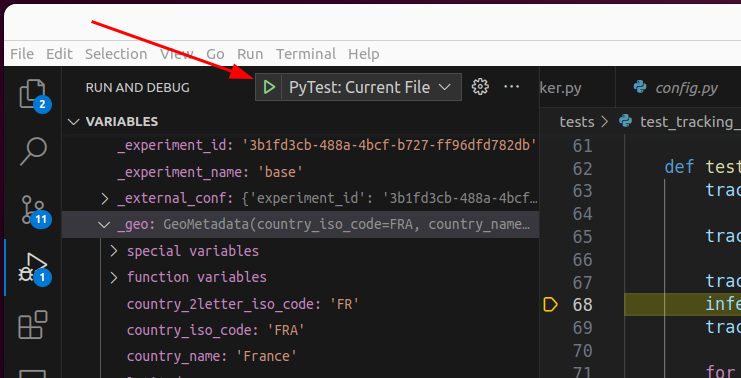Expand special variables under _geo
This screenshot has height=378, width=741.
(x=113, y=251)
